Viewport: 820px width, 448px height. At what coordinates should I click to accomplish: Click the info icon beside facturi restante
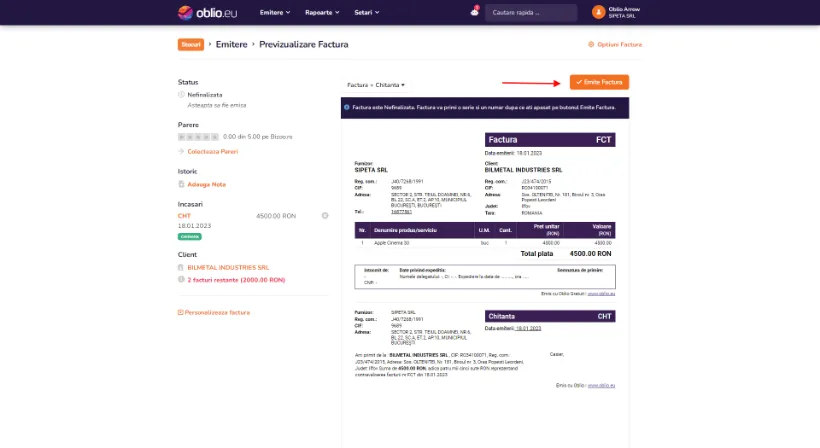[181, 279]
